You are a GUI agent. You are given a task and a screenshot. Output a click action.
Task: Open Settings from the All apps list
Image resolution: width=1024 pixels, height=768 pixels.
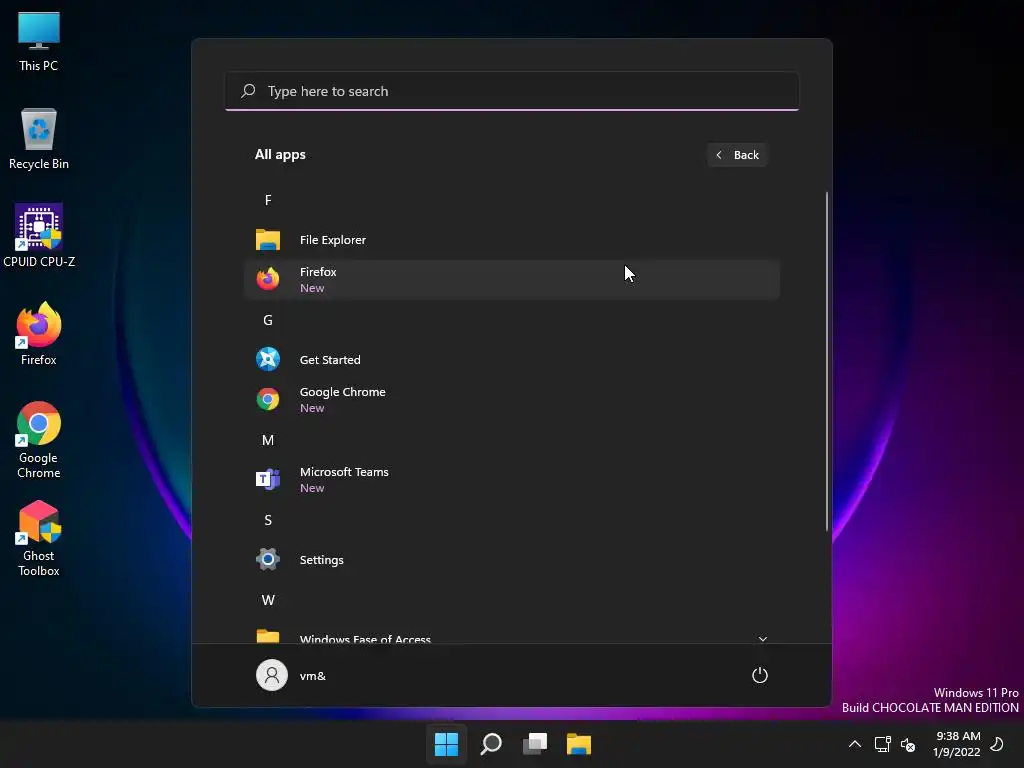pyautogui.click(x=511, y=560)
